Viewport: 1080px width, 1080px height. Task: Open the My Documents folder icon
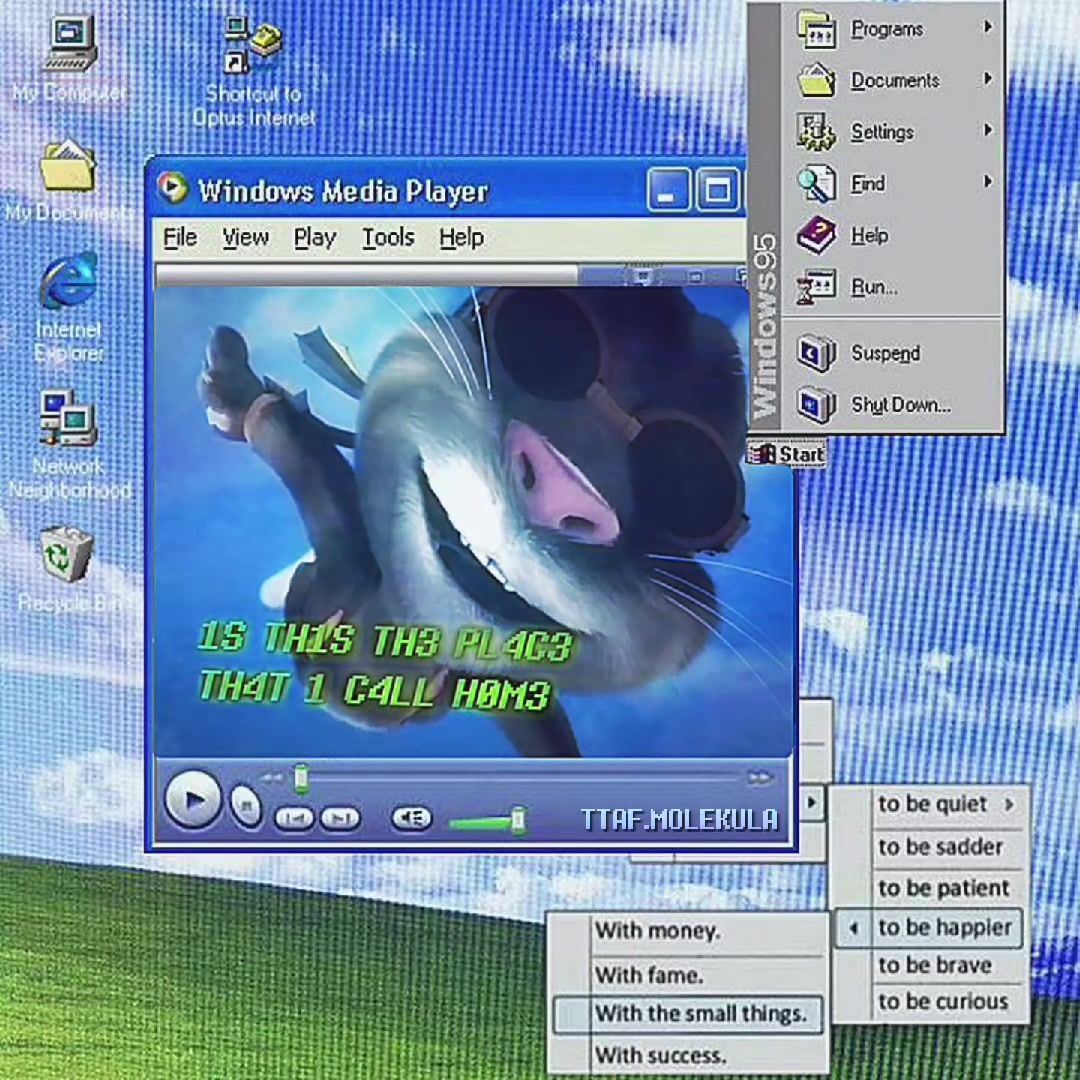click(68, 165)
